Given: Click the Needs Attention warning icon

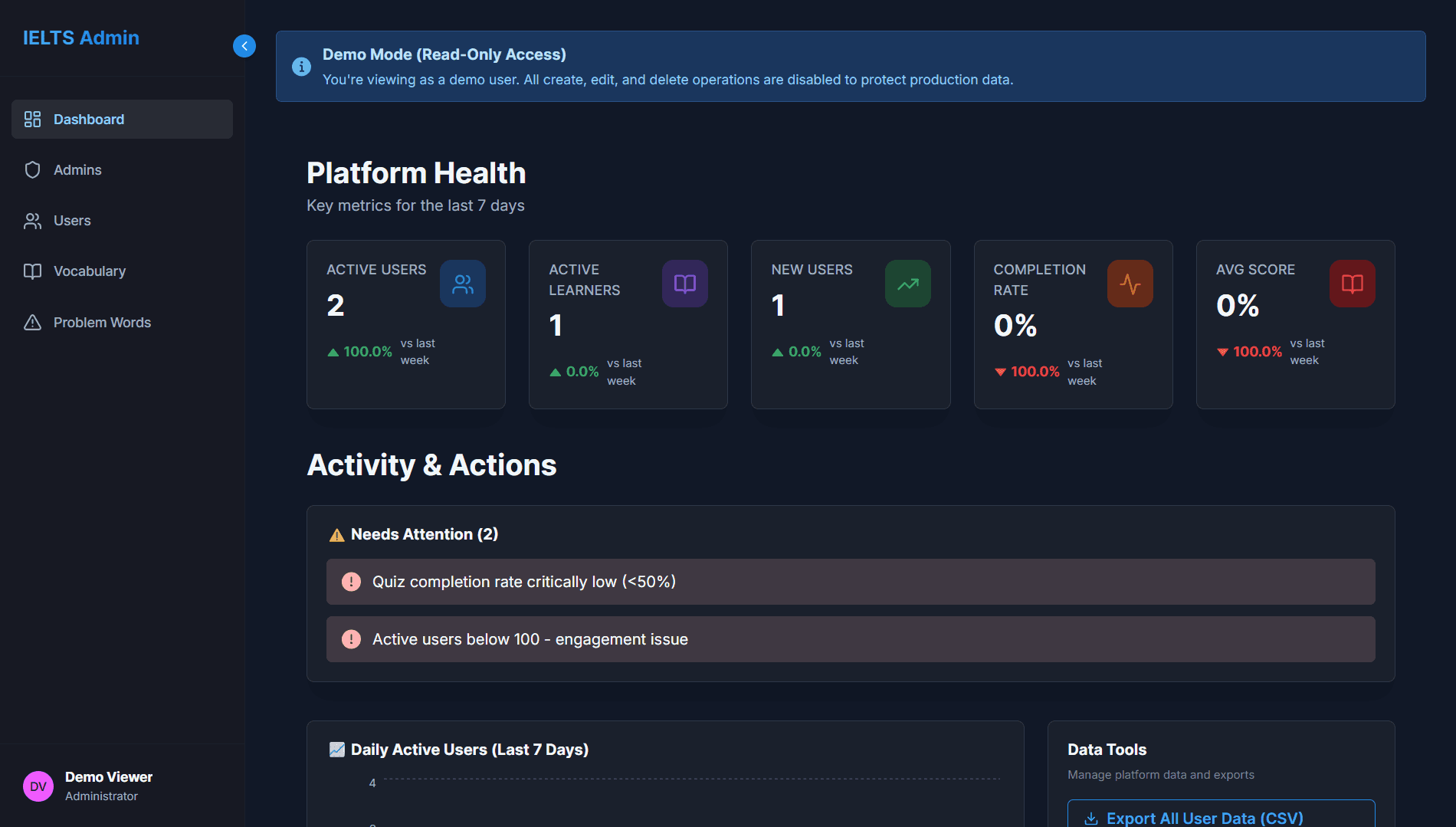Looking at the screenshot, I should [336, 535].
